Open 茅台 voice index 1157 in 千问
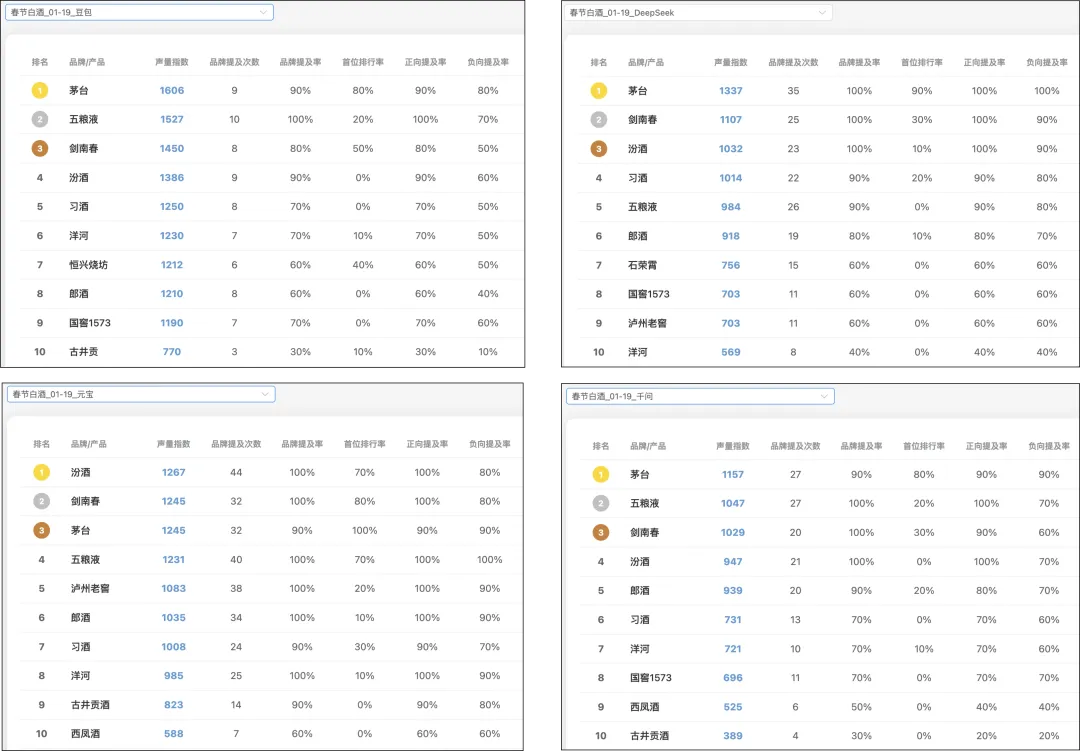This screenshot has height=751, width=1080. point(733,475)
